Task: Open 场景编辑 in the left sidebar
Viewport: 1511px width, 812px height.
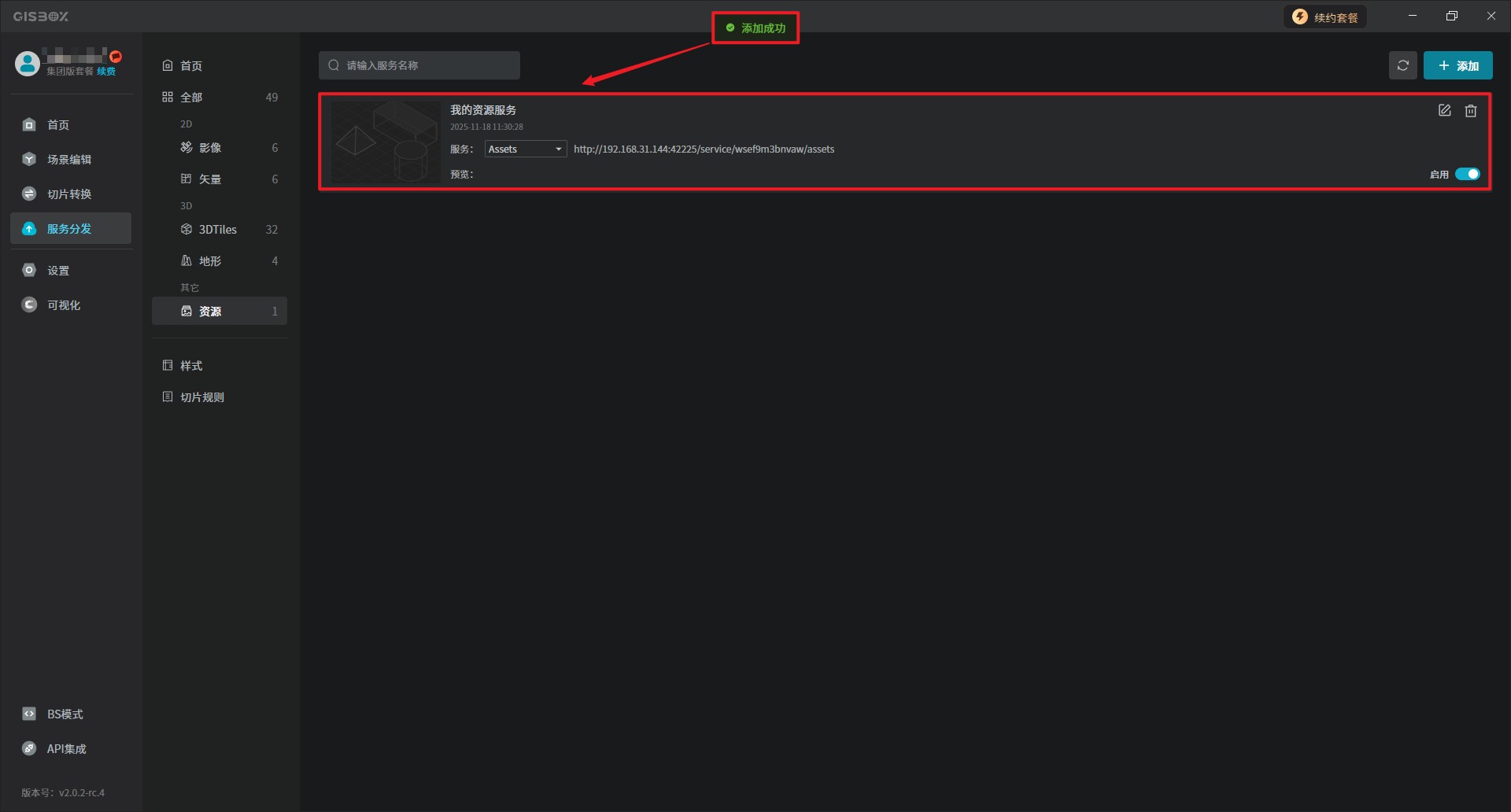Action: coord(69,160)
